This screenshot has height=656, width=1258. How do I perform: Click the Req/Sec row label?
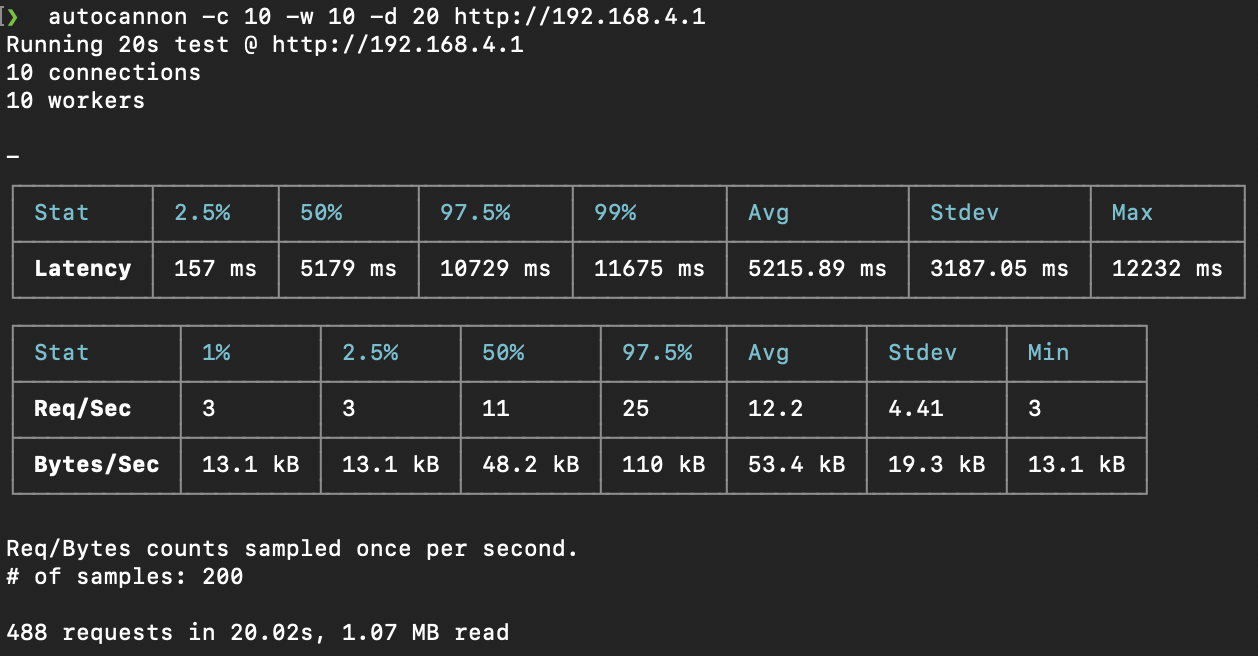[82, 409]
